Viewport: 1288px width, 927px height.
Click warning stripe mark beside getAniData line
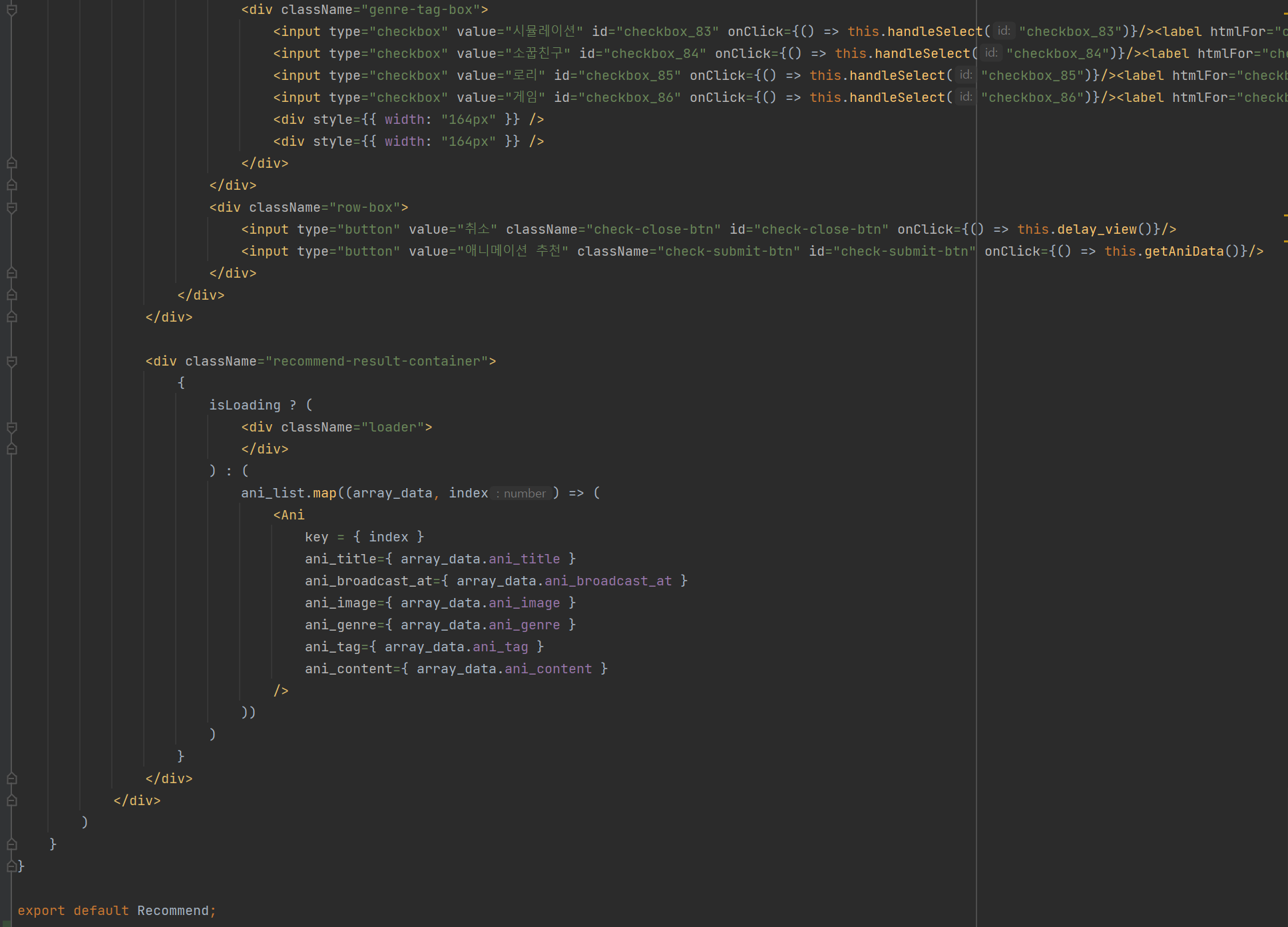click(x=1285, y=240)
